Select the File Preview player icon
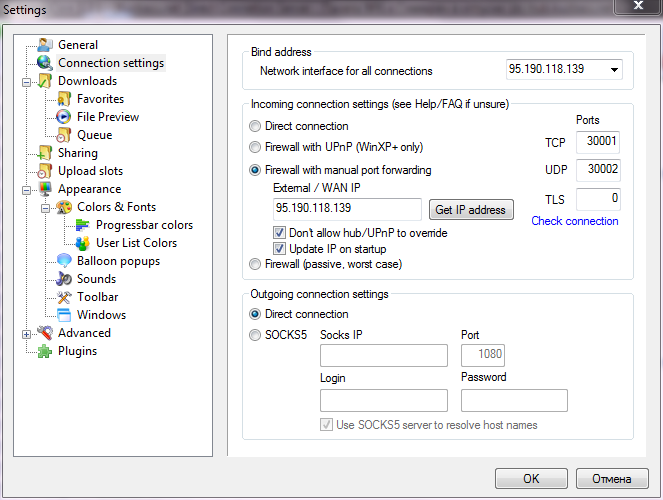 pos(64,117)
